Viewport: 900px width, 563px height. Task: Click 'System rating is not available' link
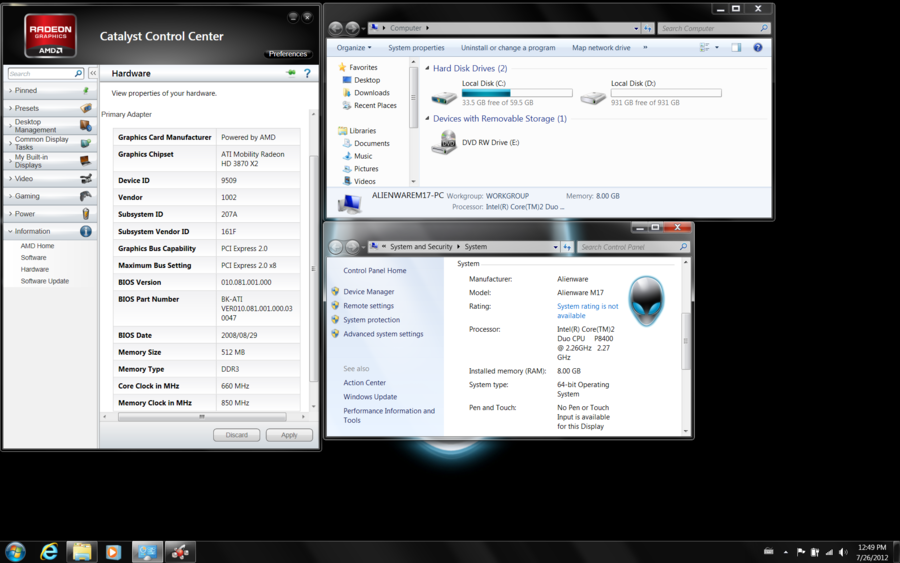click(x=588, y=311)
